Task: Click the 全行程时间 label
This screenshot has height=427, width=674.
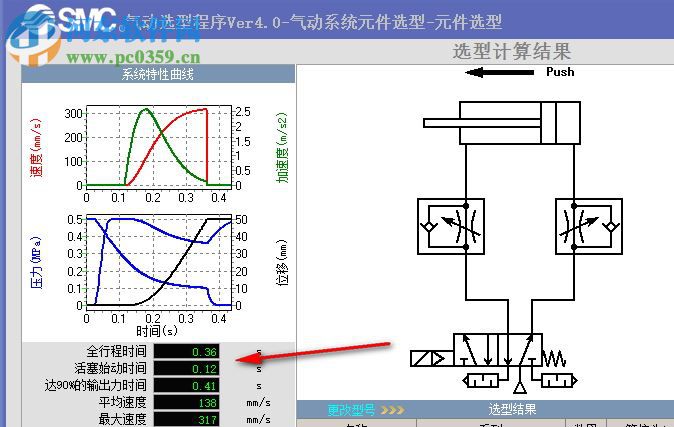Action: click(x=116, y=351)
